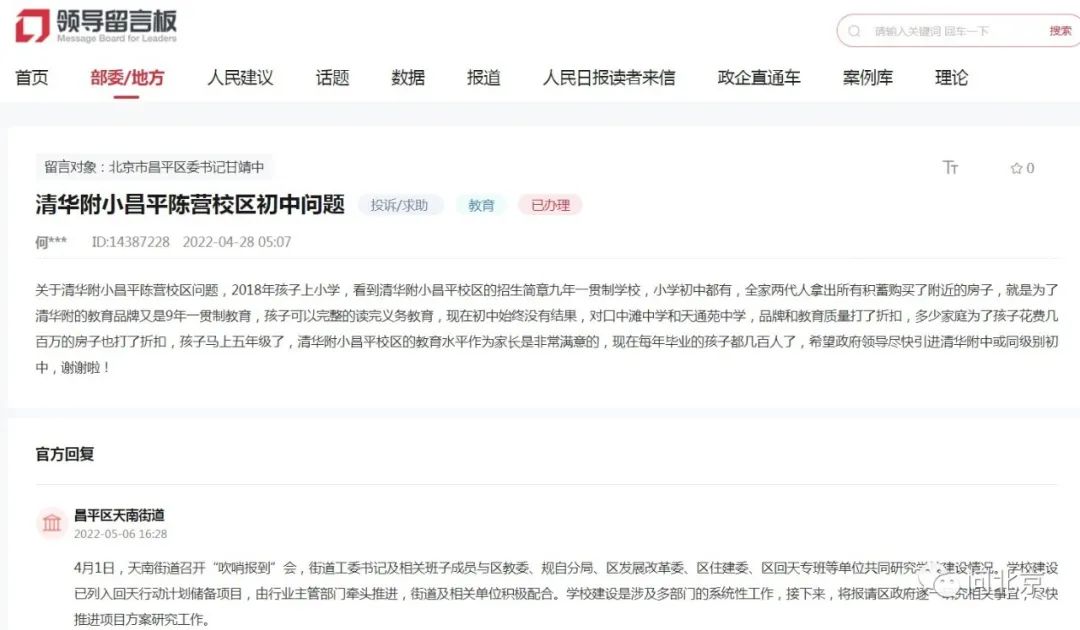Click the 留言对象 北京市昌平区委书记 label
1080x630 pixels.
pos(154,167)
